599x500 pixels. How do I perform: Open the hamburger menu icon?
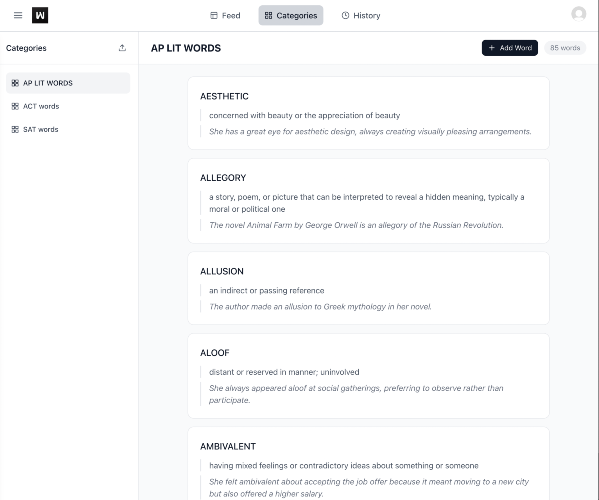click(18, 15)
